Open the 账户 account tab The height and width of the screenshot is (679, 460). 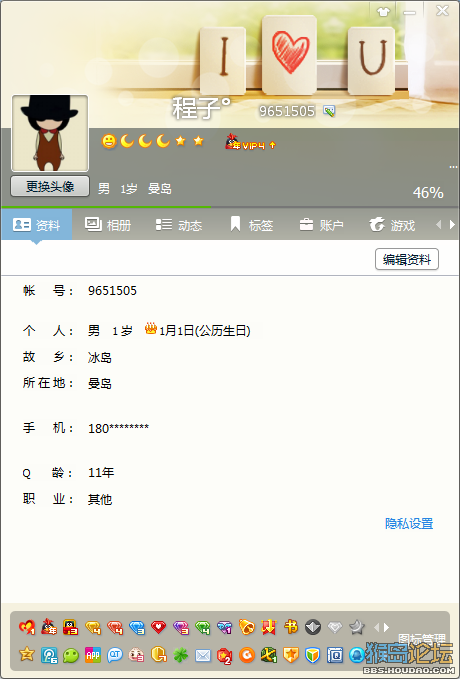coord(321,225)
